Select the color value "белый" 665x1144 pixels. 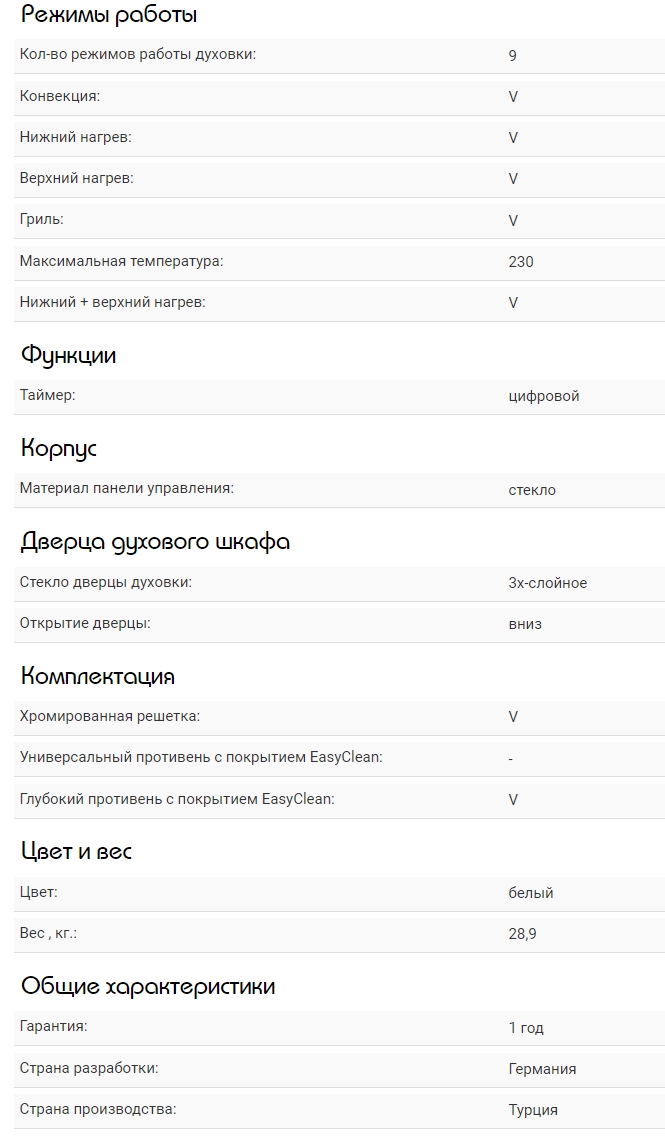531,892
